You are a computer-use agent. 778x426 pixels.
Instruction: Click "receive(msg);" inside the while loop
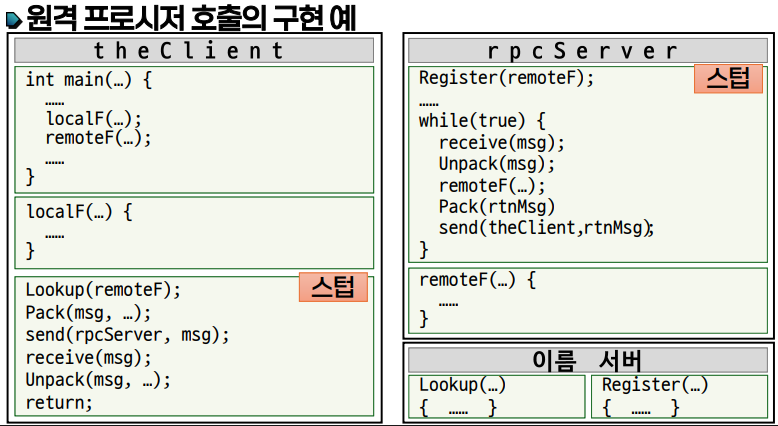click(x=502, y=143)
